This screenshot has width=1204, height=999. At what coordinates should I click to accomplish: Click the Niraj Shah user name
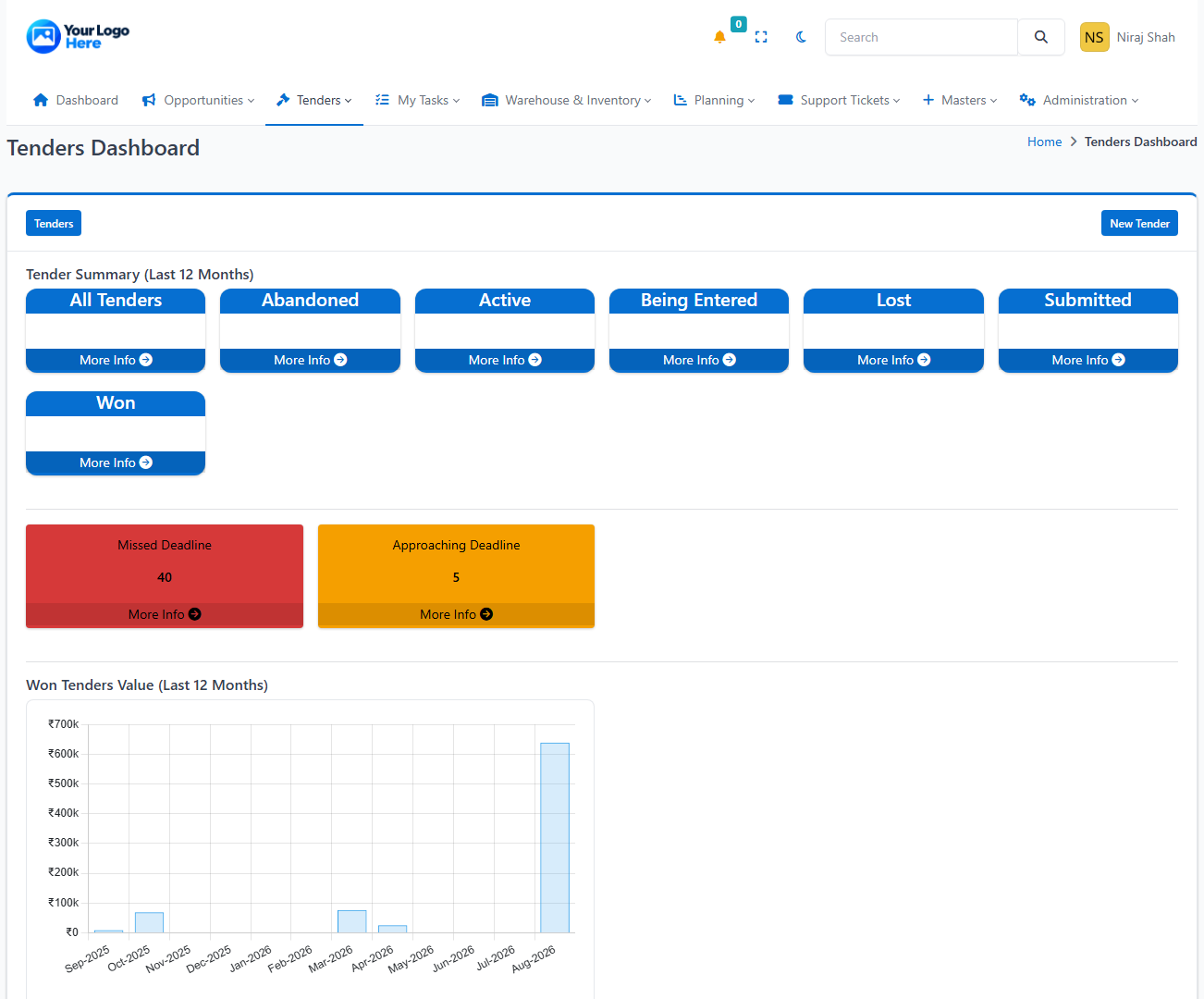[x=1146, y=37]
